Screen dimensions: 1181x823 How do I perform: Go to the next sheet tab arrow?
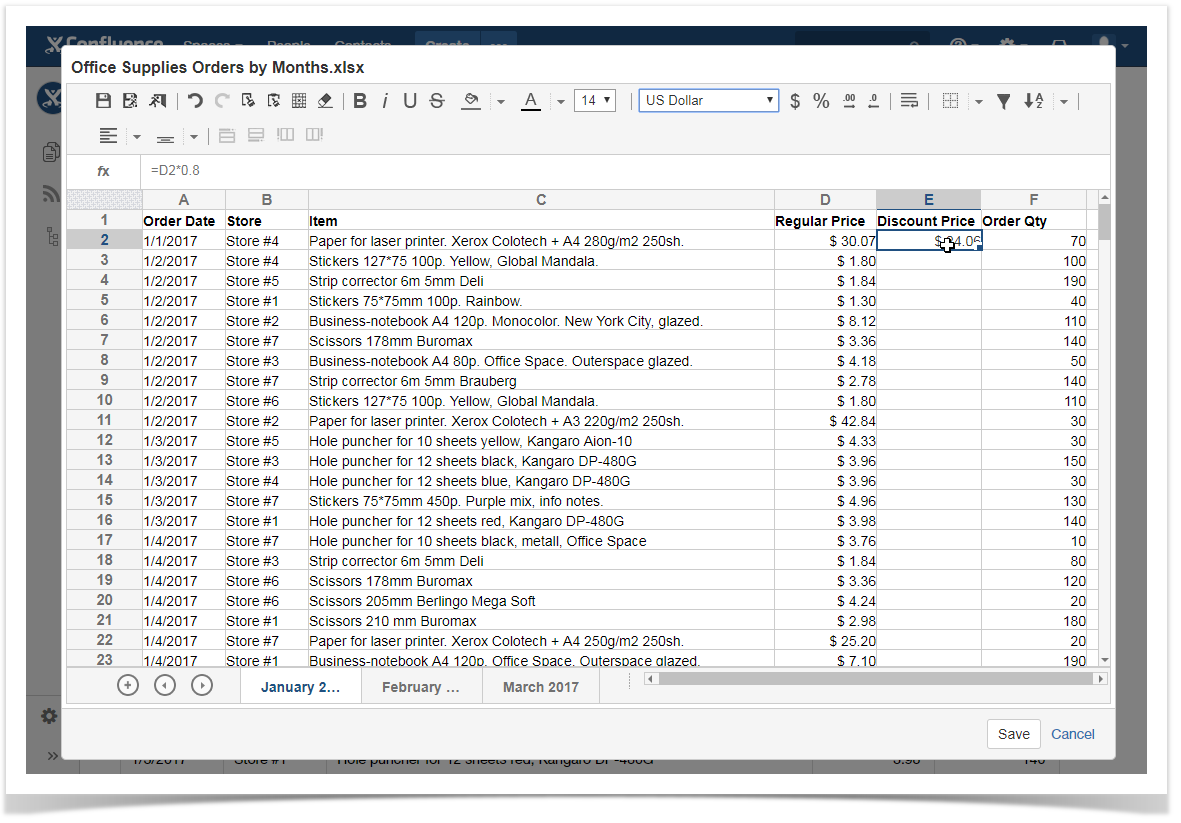point(202,685)
